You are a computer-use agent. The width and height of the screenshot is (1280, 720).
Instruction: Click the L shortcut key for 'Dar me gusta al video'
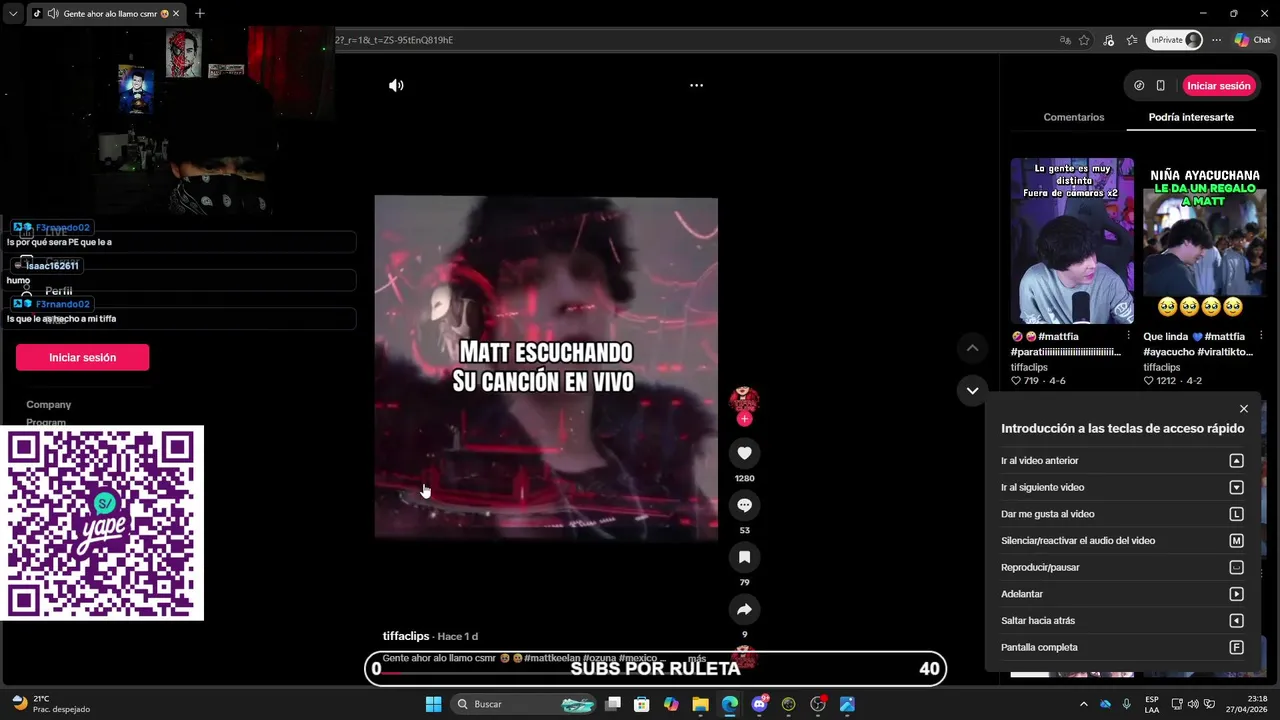tap(1236, 514)
